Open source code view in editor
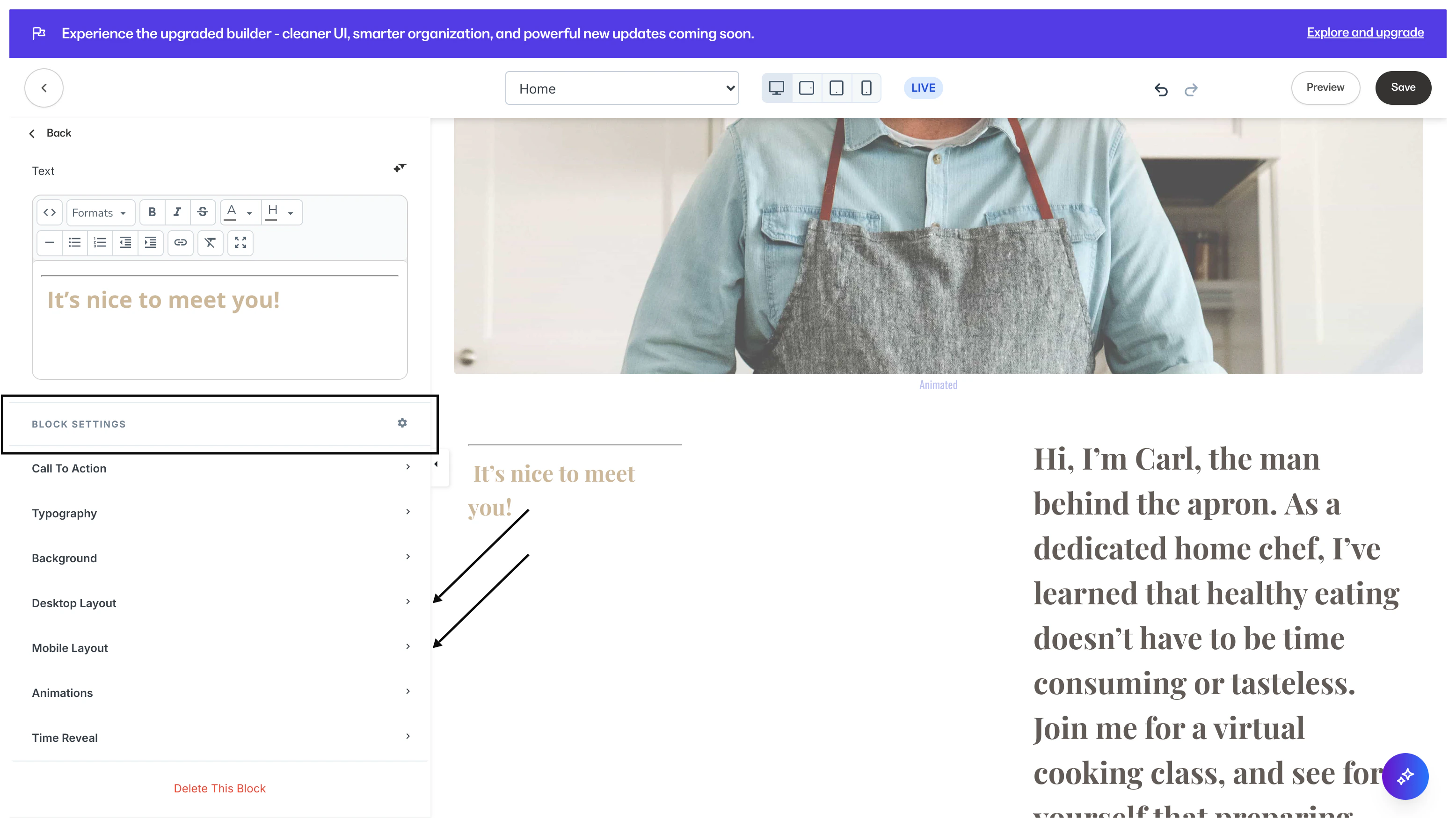 pyautogui.click(x=50, y=212)
